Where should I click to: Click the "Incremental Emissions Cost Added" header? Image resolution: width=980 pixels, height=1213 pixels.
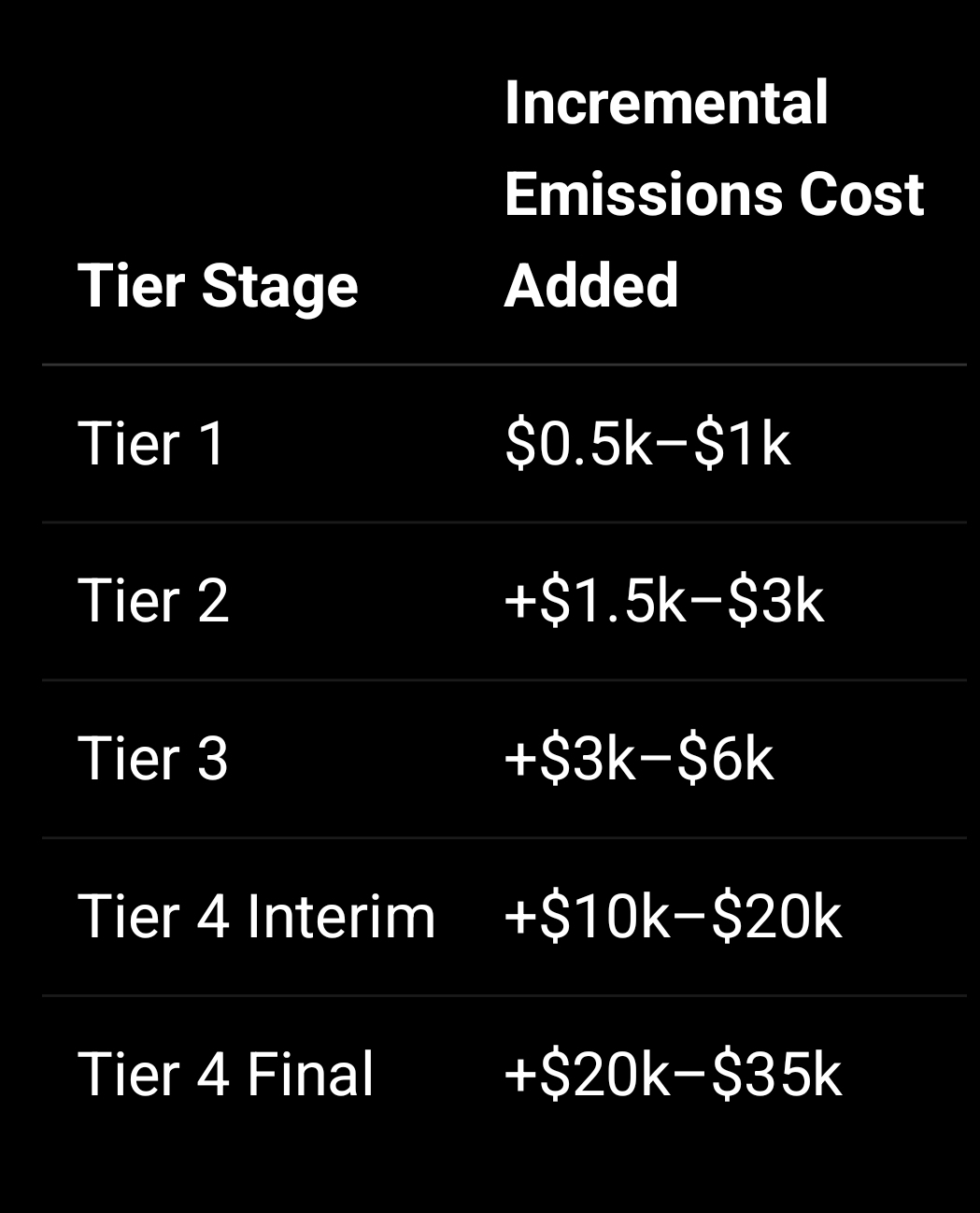point(713,193)
